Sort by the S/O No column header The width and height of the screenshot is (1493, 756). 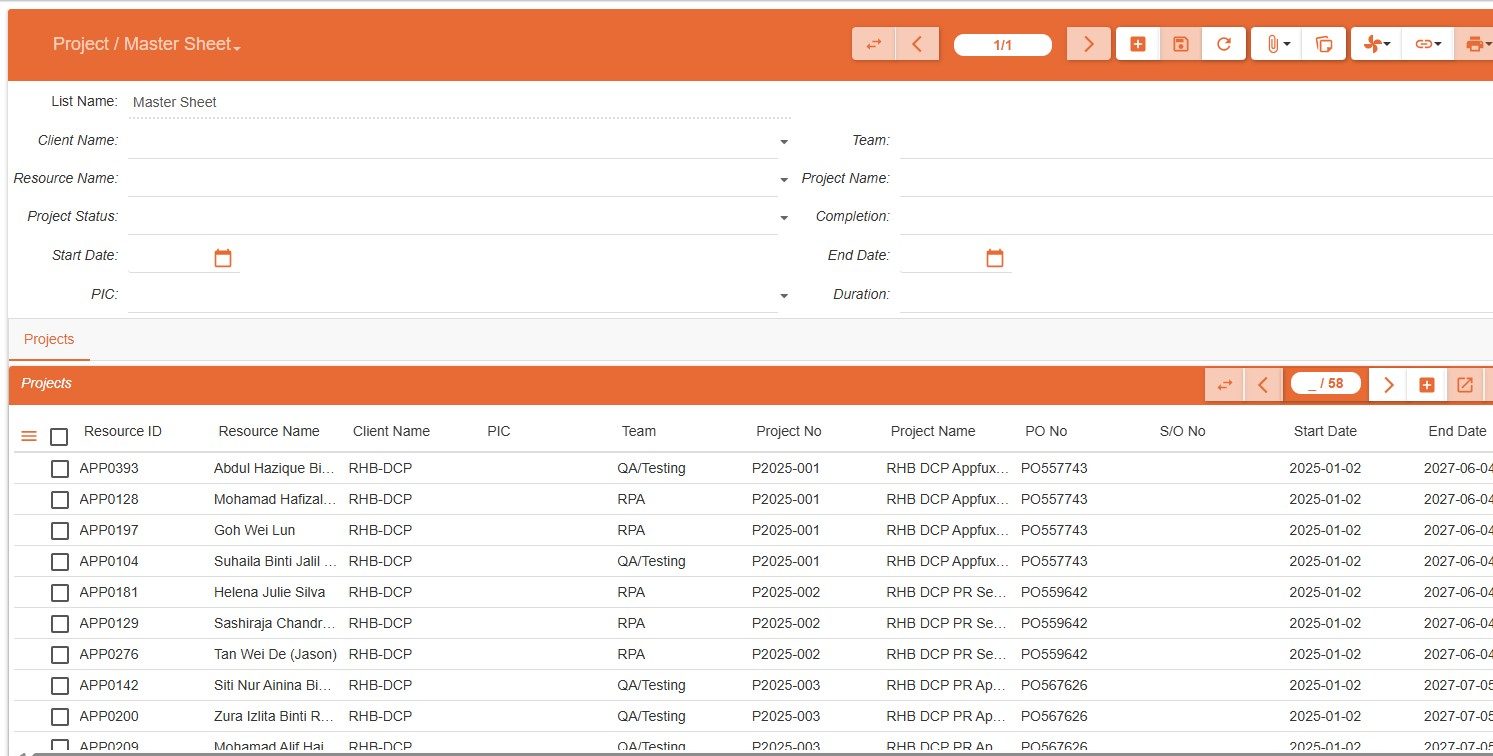1182,431
